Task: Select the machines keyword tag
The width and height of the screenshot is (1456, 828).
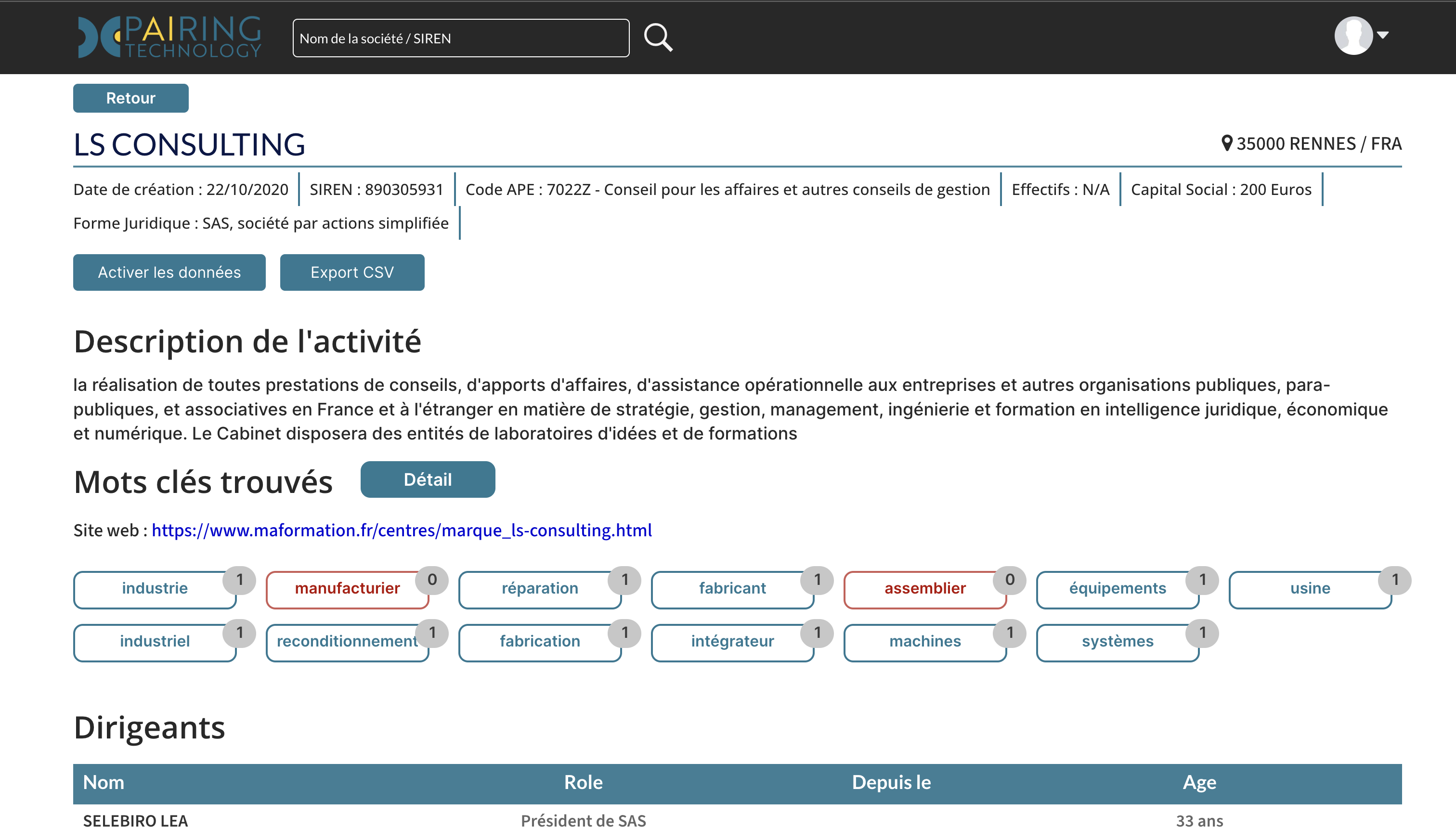Action: pyautogui.click(x=925, y=642)
